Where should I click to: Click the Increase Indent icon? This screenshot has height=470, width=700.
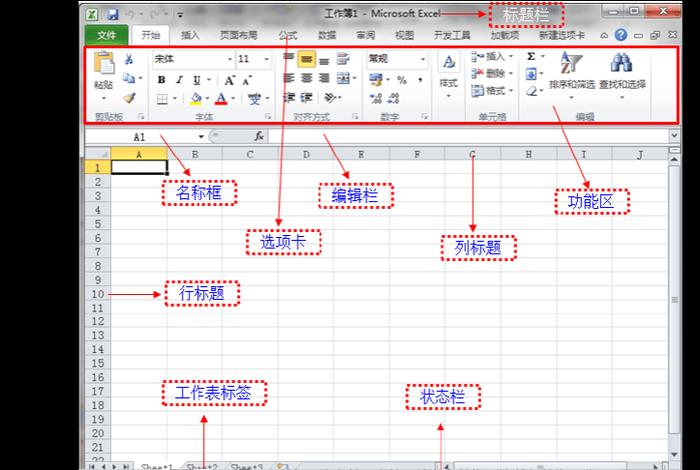[306, 98]
